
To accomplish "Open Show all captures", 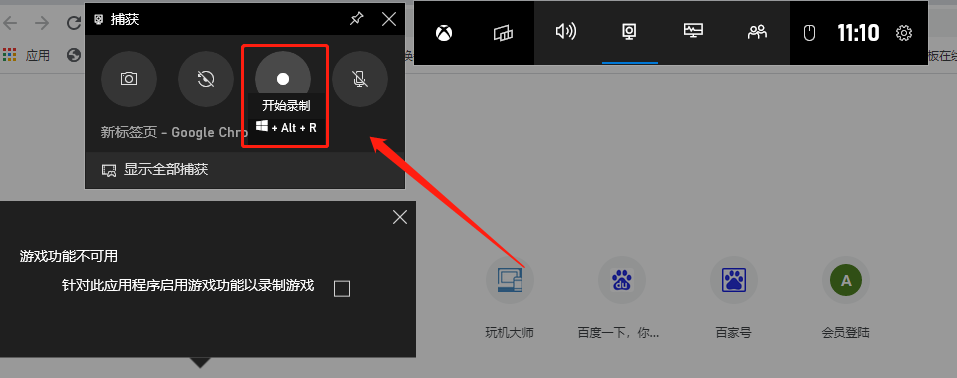I will (x=155, y=170).
